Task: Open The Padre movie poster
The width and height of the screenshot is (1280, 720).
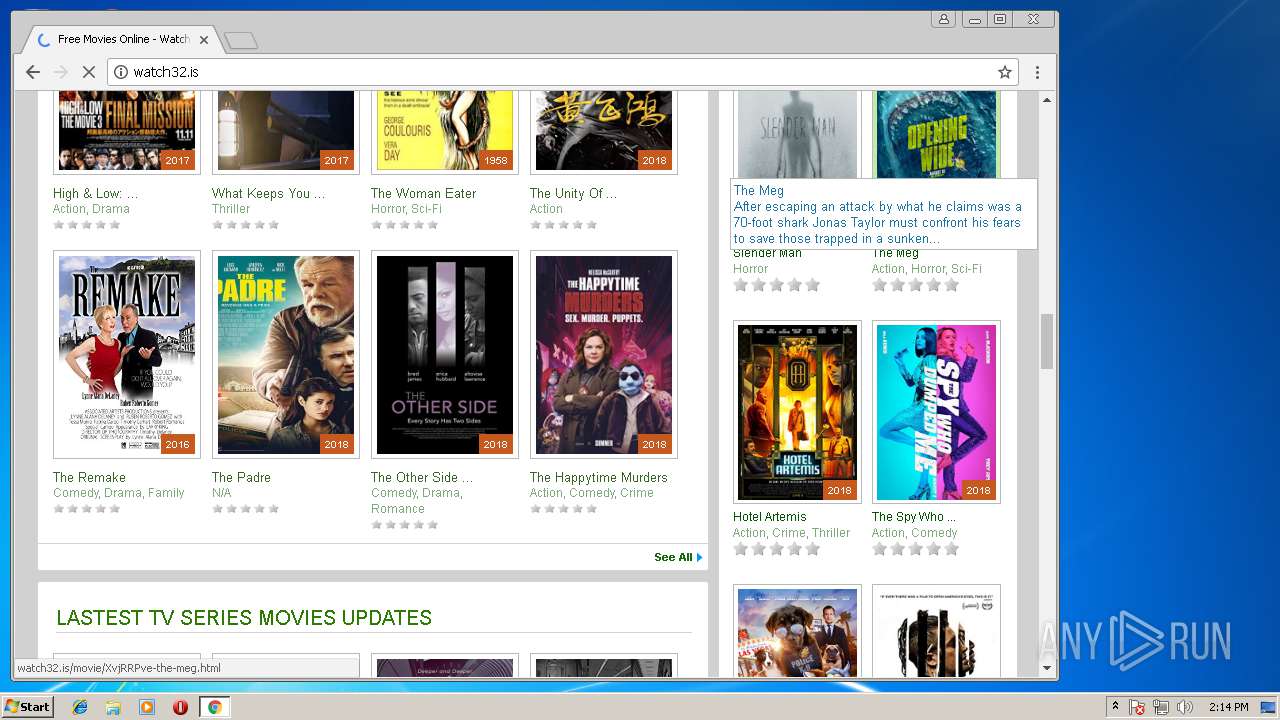Action: [285, 354]
